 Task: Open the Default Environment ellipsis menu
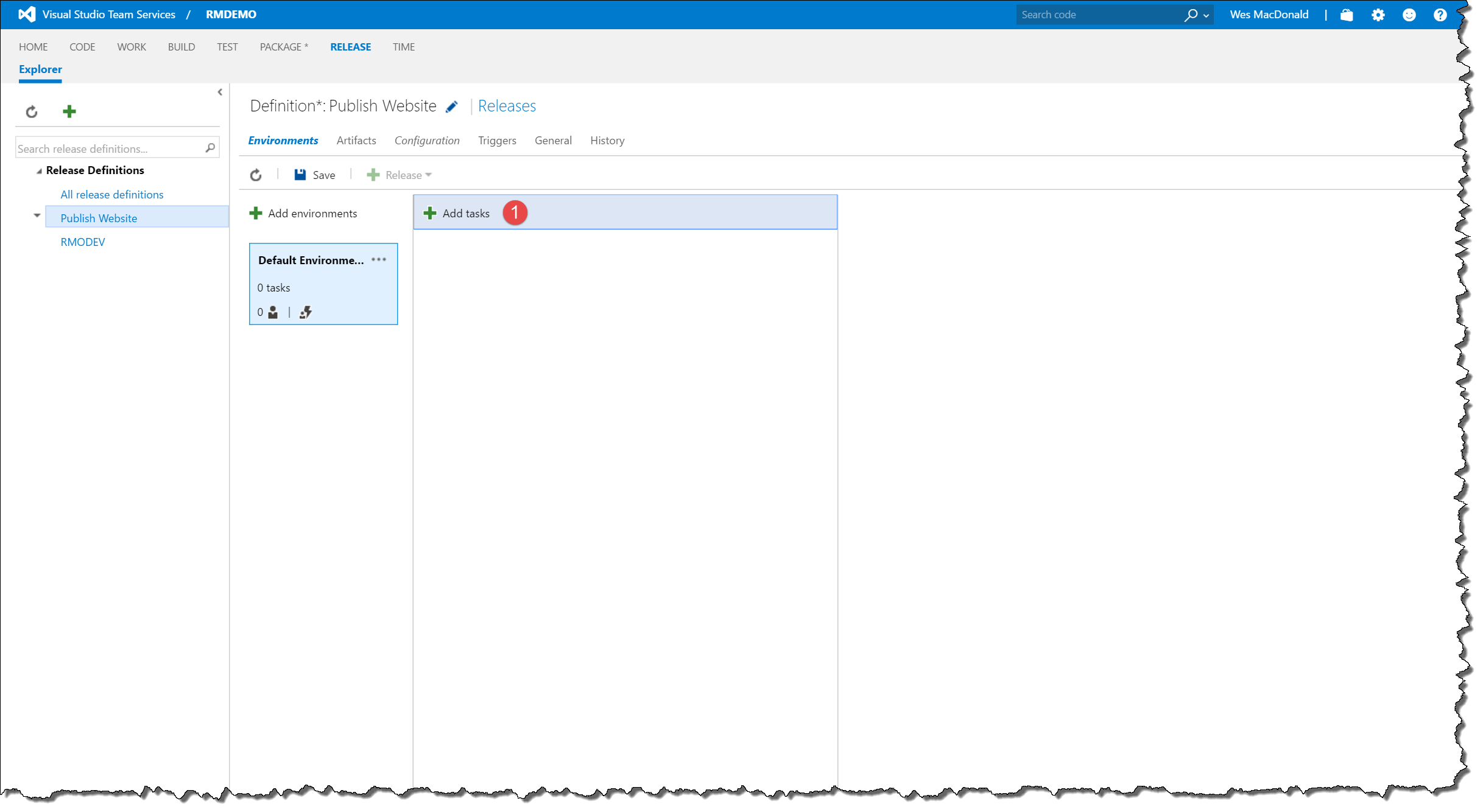click(379, 260)
